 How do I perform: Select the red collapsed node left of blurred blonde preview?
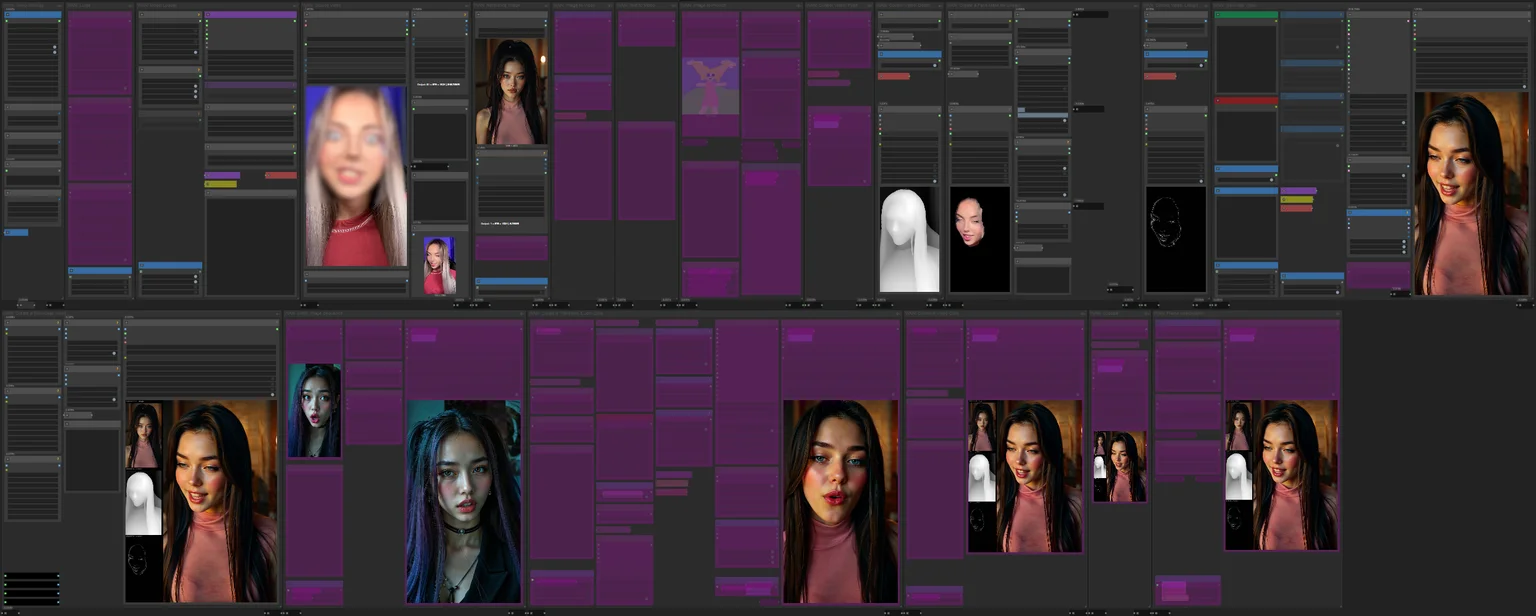281,175
